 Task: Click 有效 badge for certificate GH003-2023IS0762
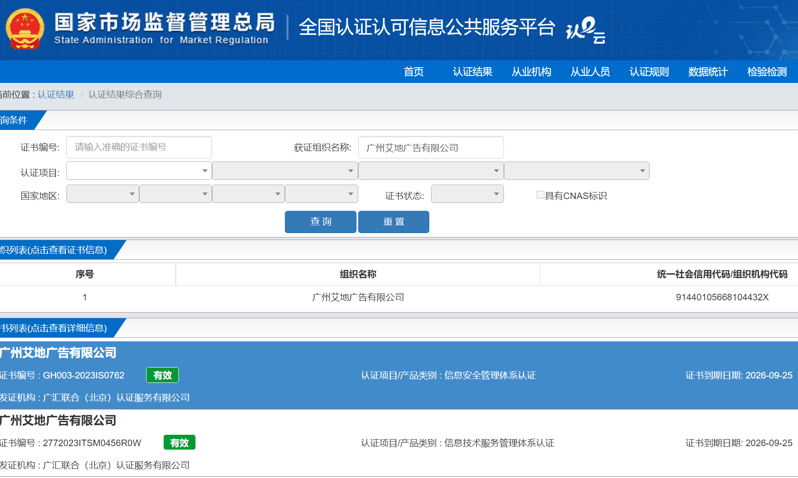click(x=162, y=375)
